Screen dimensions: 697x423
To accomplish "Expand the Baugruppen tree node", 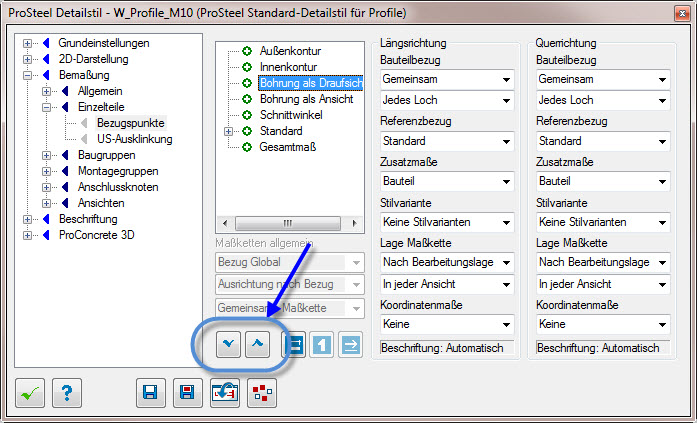I will pyautogui.click(x=46, y=156).
